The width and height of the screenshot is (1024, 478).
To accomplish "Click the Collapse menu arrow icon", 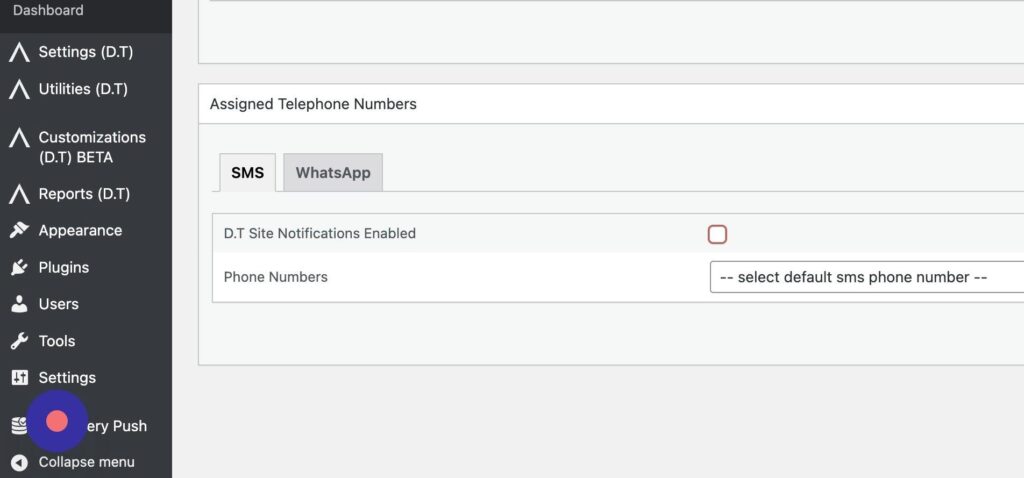I will click(x=19, y=462).
